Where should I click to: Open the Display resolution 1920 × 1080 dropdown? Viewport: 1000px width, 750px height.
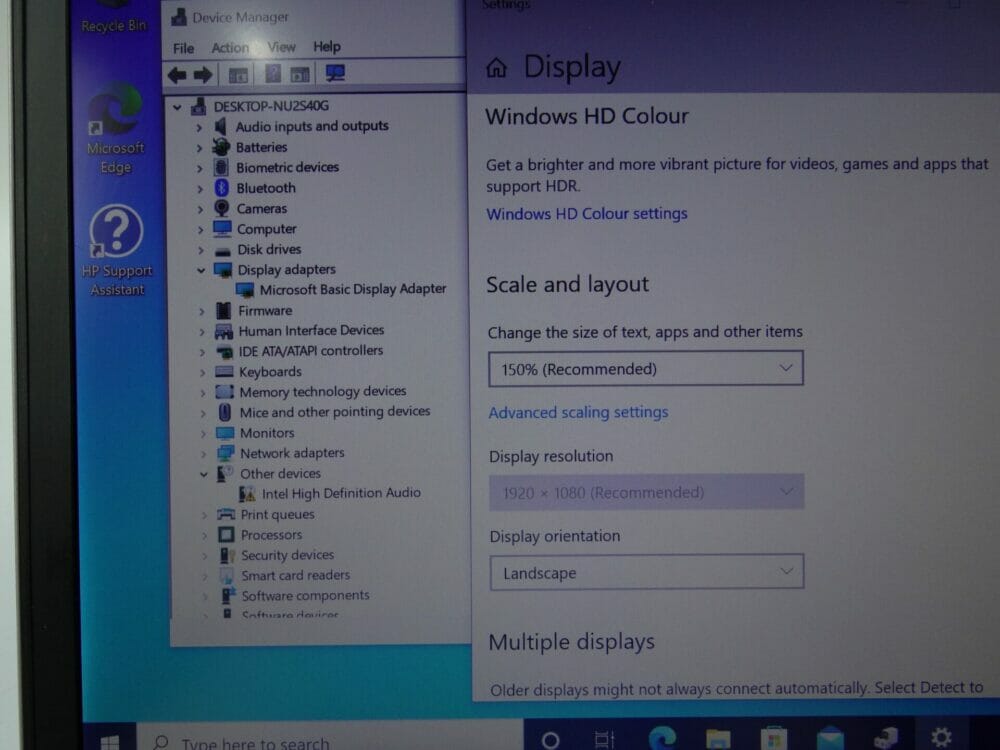coord(646,492)
